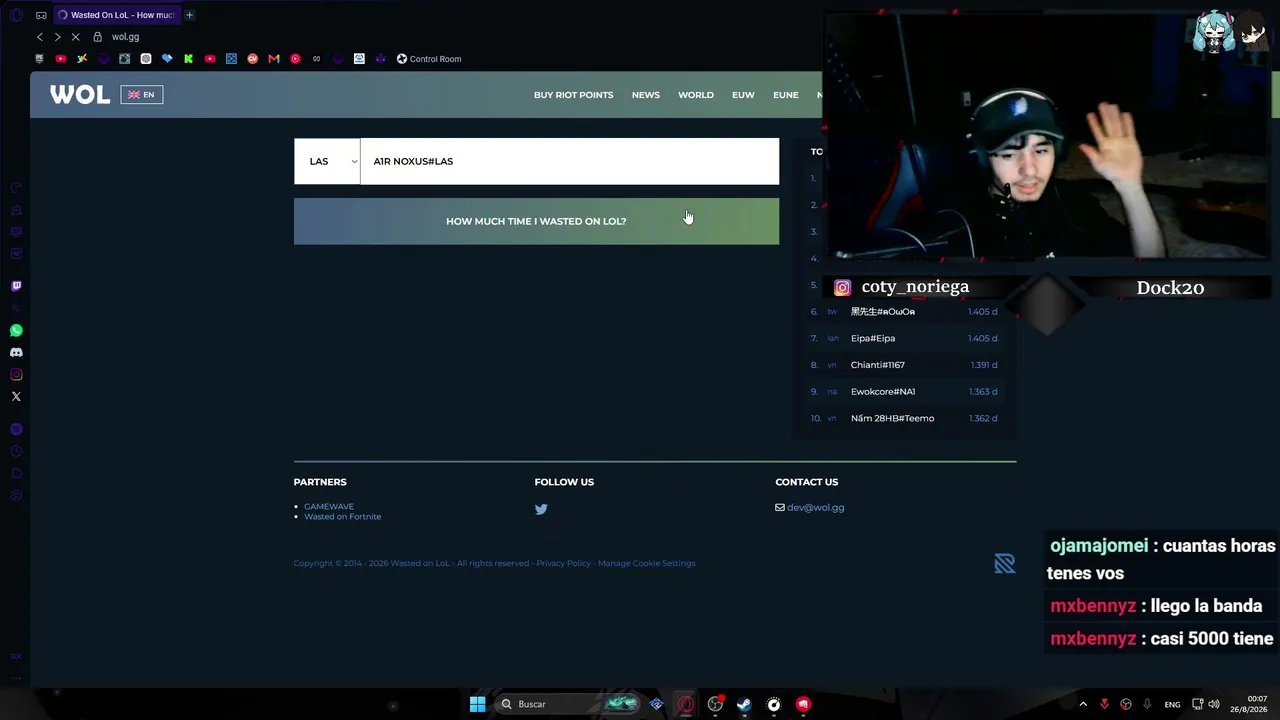Click the ENG language indicator
Screen dimensions: 1280x720
tap(1172, 704)
